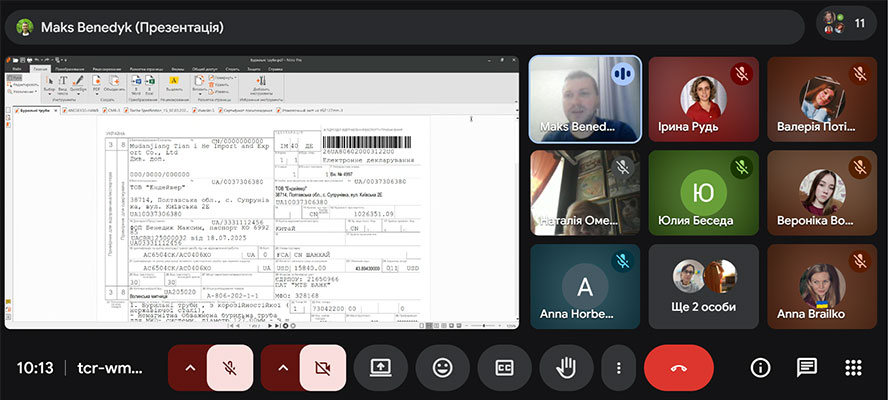The height and width of the screenshot is (400, 890).
Task: Click the Объединить combine files icon
Action: point(115,81)
